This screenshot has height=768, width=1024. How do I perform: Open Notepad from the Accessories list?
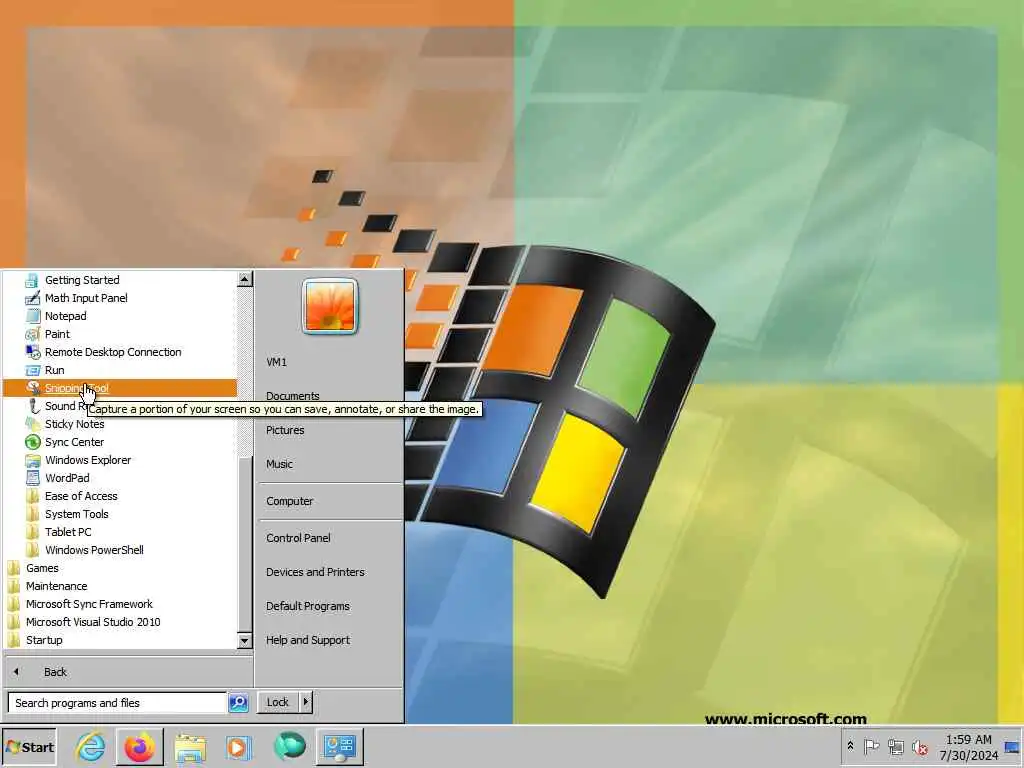click(x=65, y=316)
